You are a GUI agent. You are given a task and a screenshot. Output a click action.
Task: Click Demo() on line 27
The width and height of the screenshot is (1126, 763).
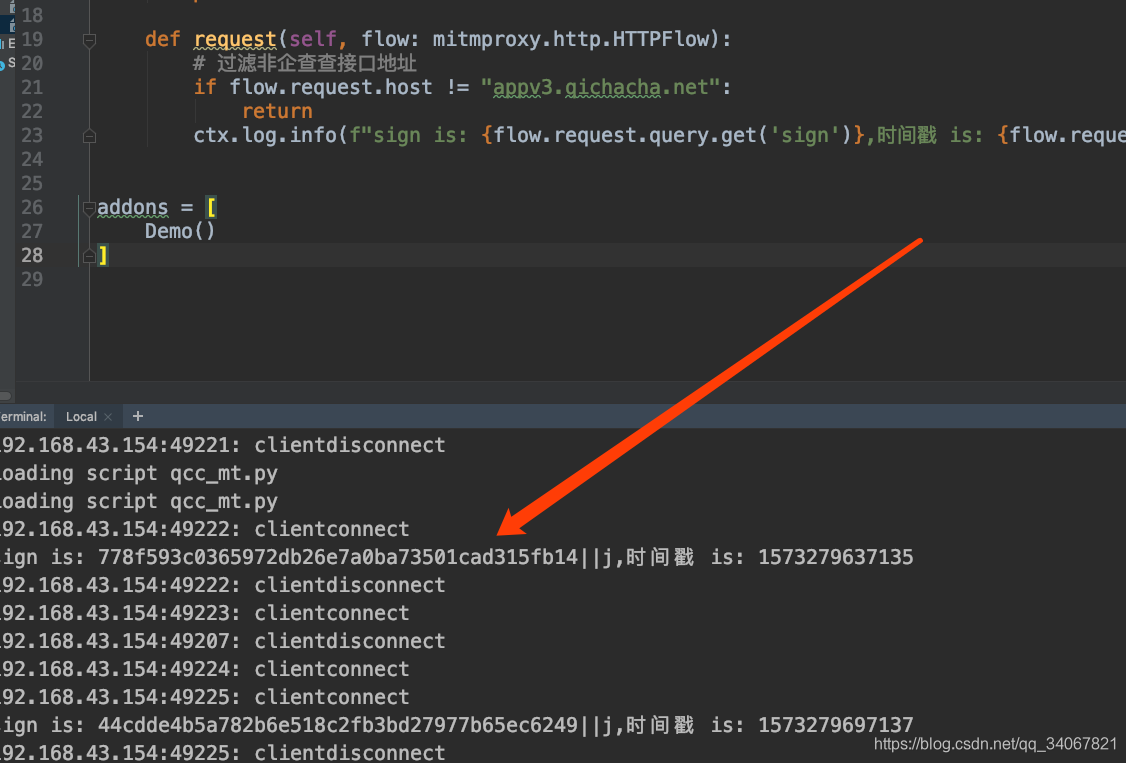(x=180, y=231)
